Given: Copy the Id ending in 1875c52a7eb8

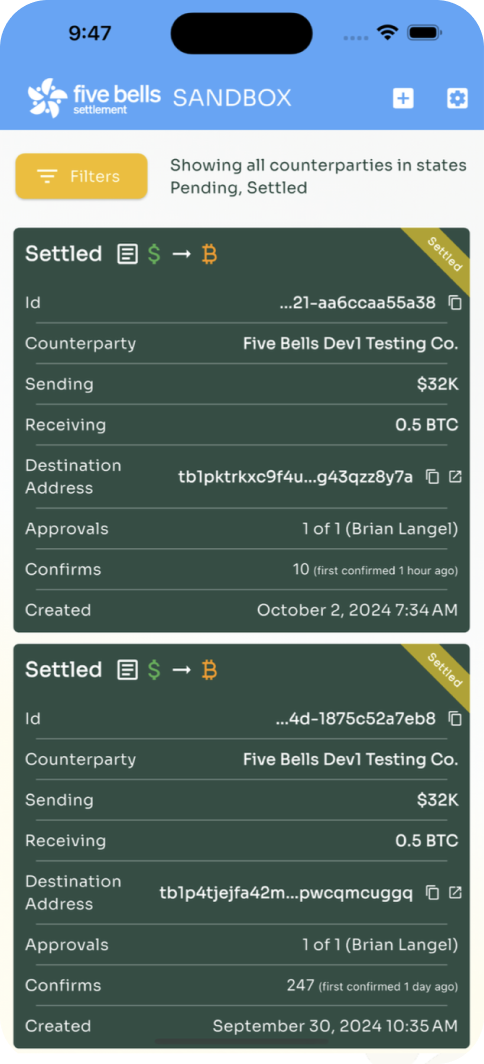Looking at the screenshot, I should tap(456, 719).
